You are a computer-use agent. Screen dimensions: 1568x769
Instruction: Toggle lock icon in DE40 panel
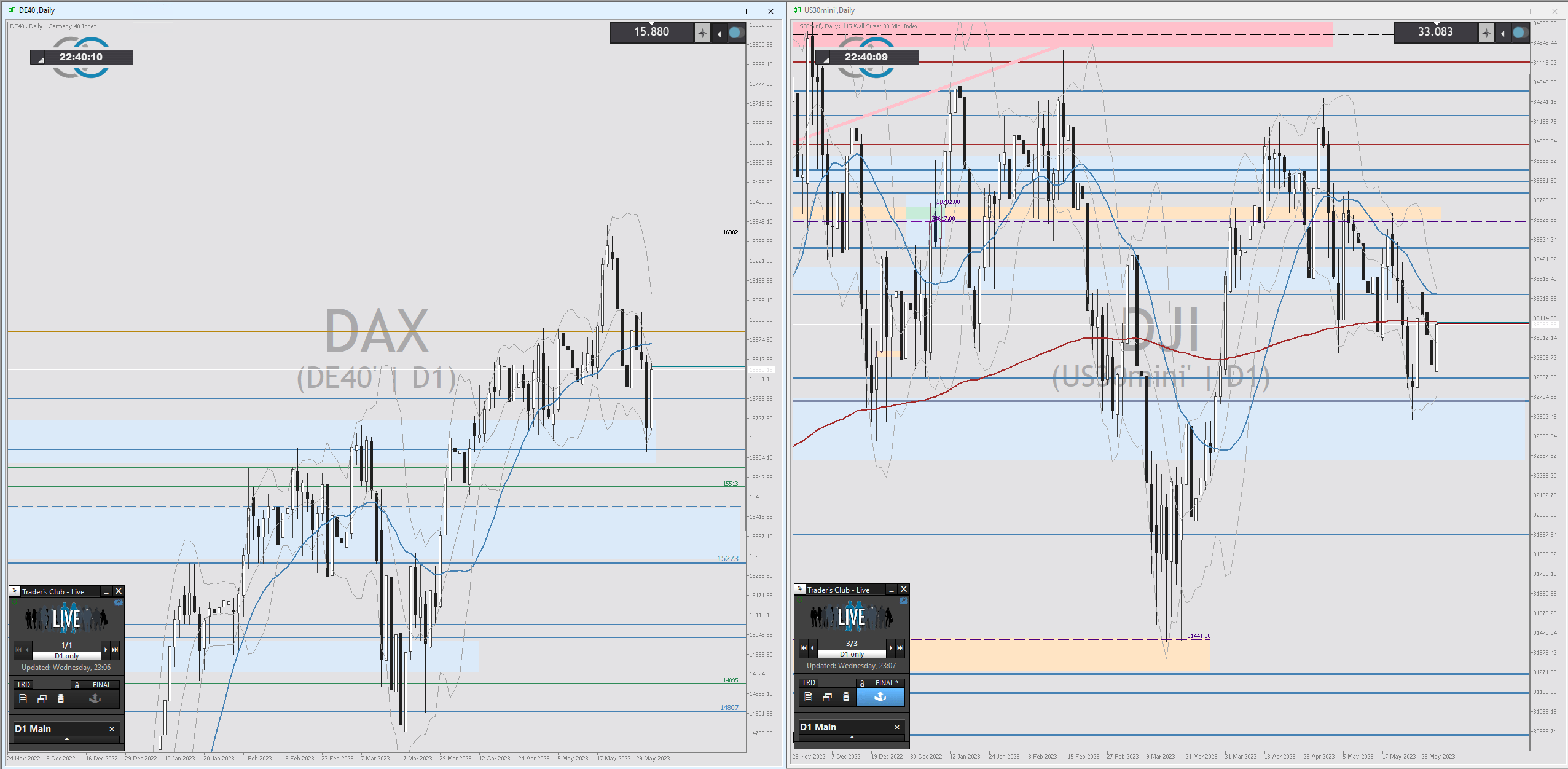click(77, 685)
